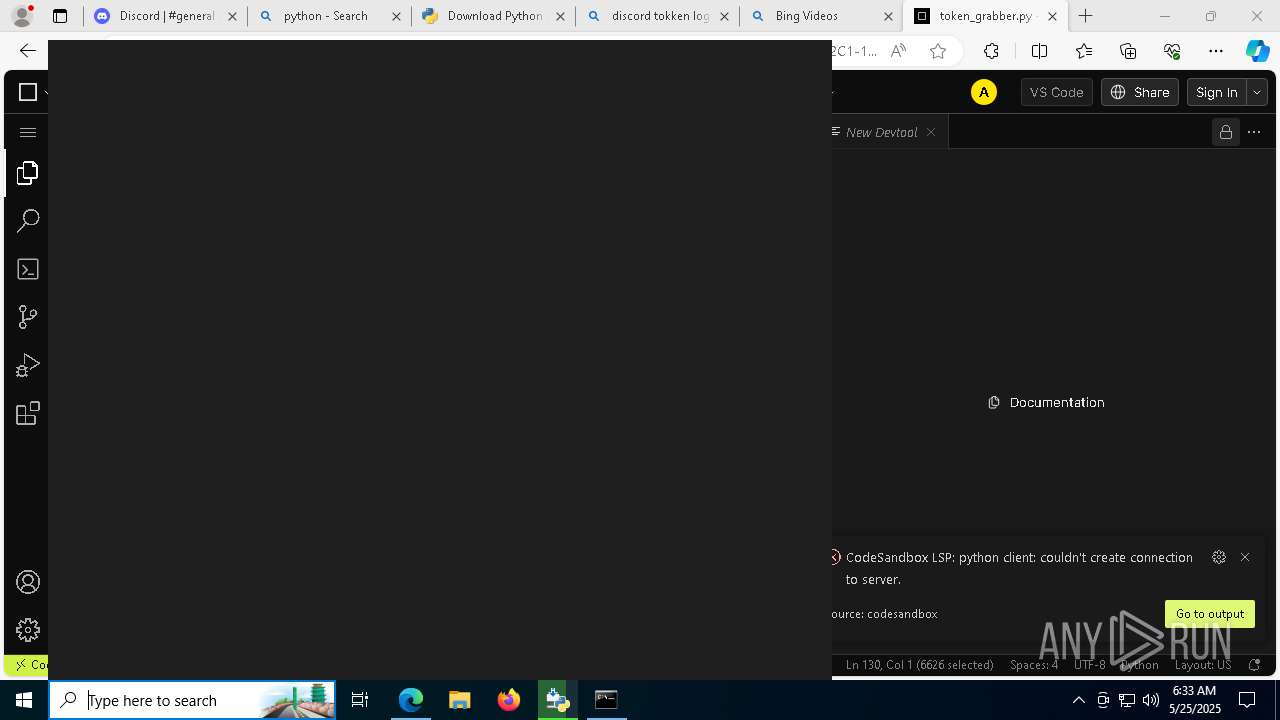Open Browser essentials heart icon
Image resolution: width=1280 pixels, height=720 pixels.
coord(1172,51)
